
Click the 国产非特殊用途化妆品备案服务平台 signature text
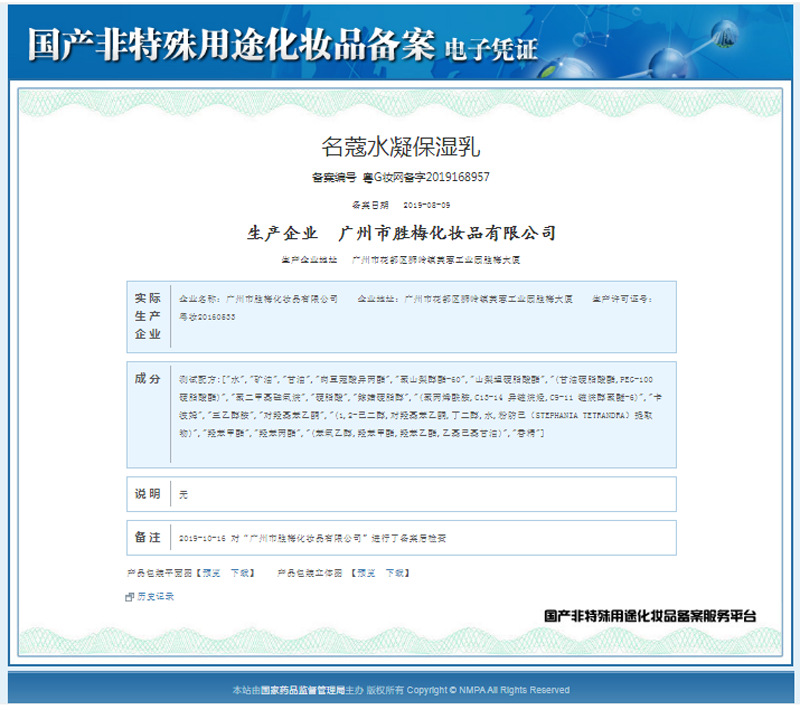[x=650, y=616]
